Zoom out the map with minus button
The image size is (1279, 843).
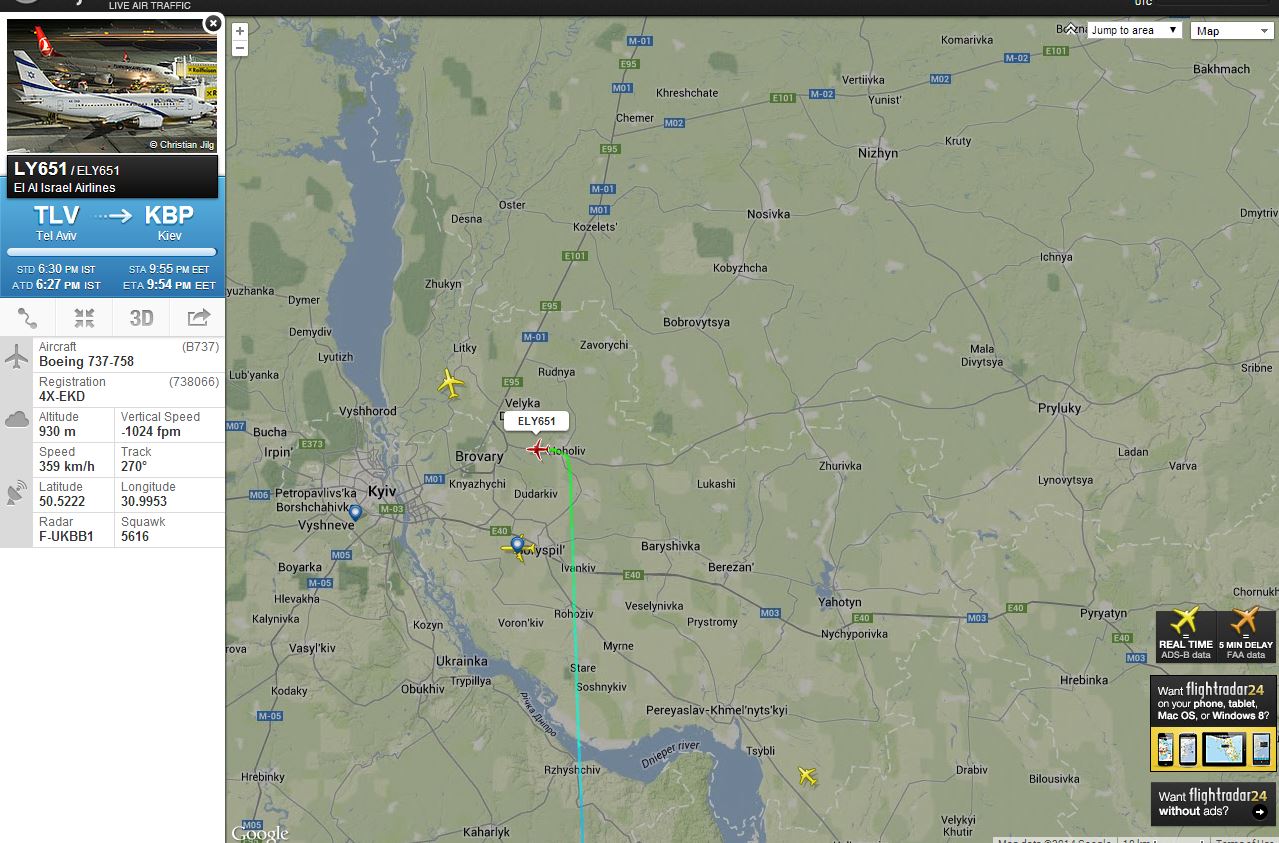pos(240,48)
